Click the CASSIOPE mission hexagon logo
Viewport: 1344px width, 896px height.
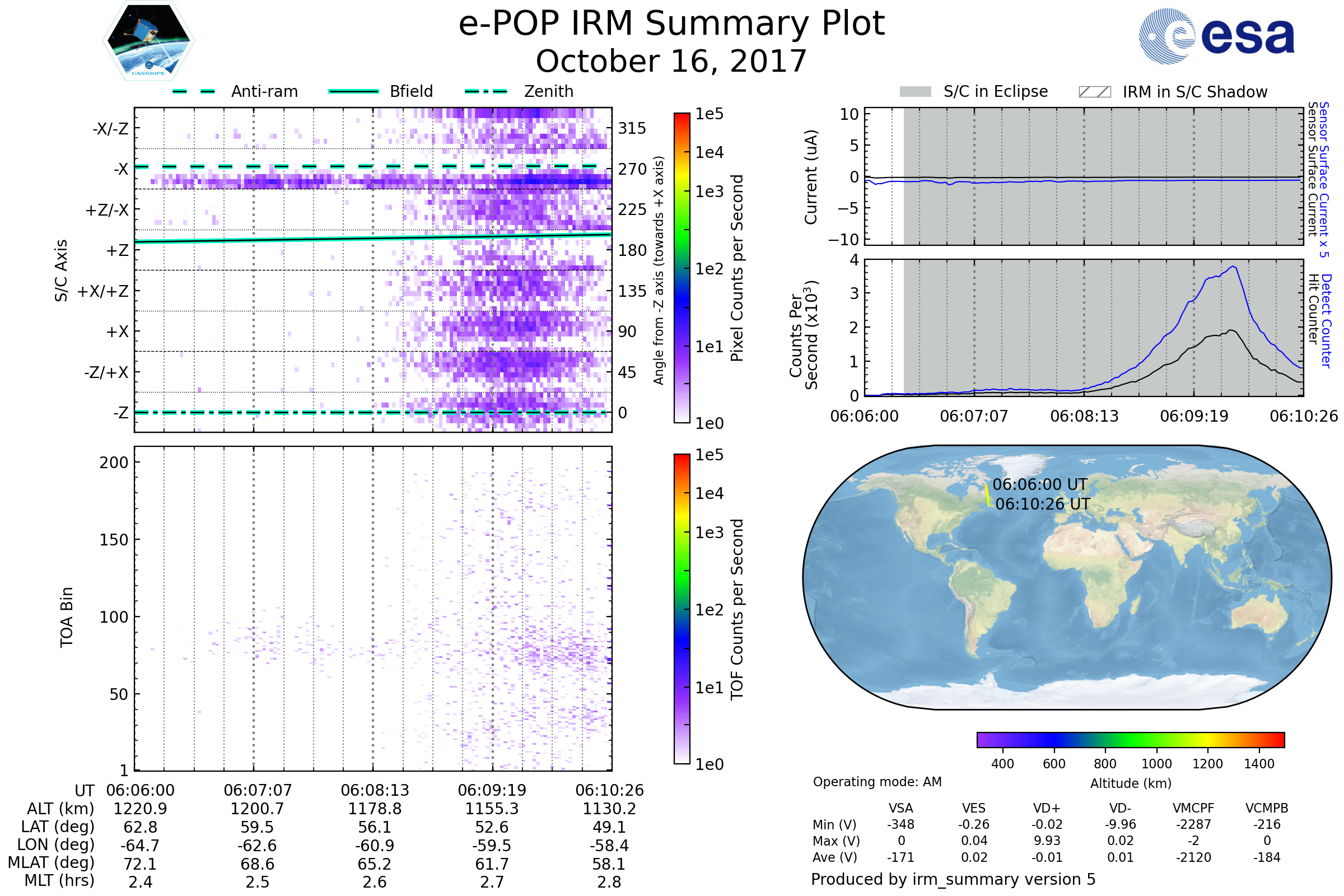click(148, 41)
